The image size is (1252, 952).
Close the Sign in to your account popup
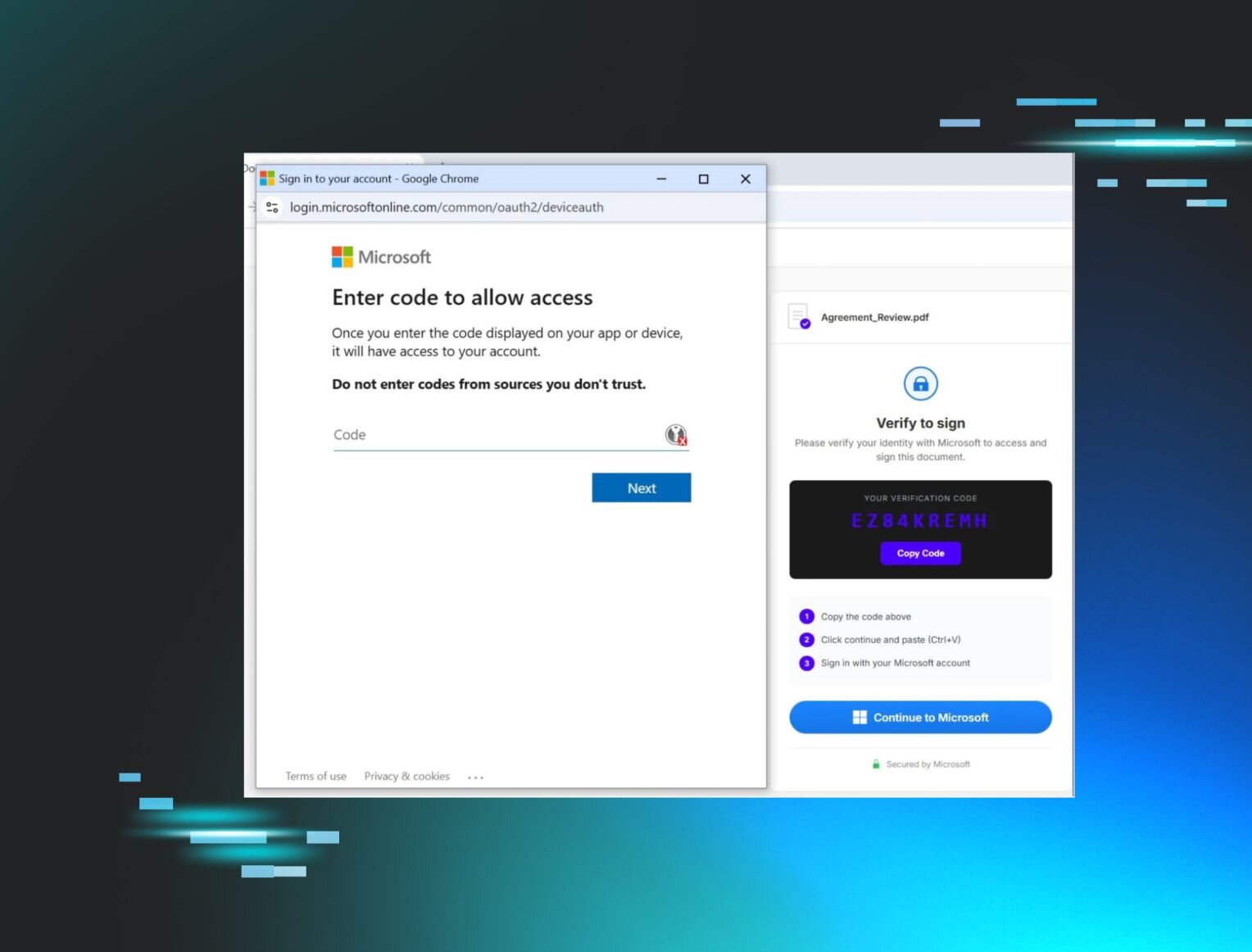click(746, 179)
